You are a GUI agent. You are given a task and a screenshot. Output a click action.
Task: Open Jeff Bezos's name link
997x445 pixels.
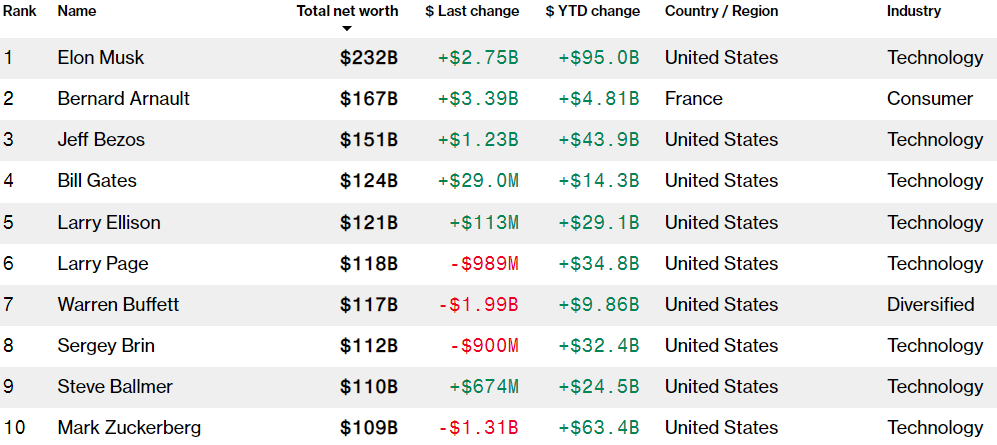[x=101, y=140]
